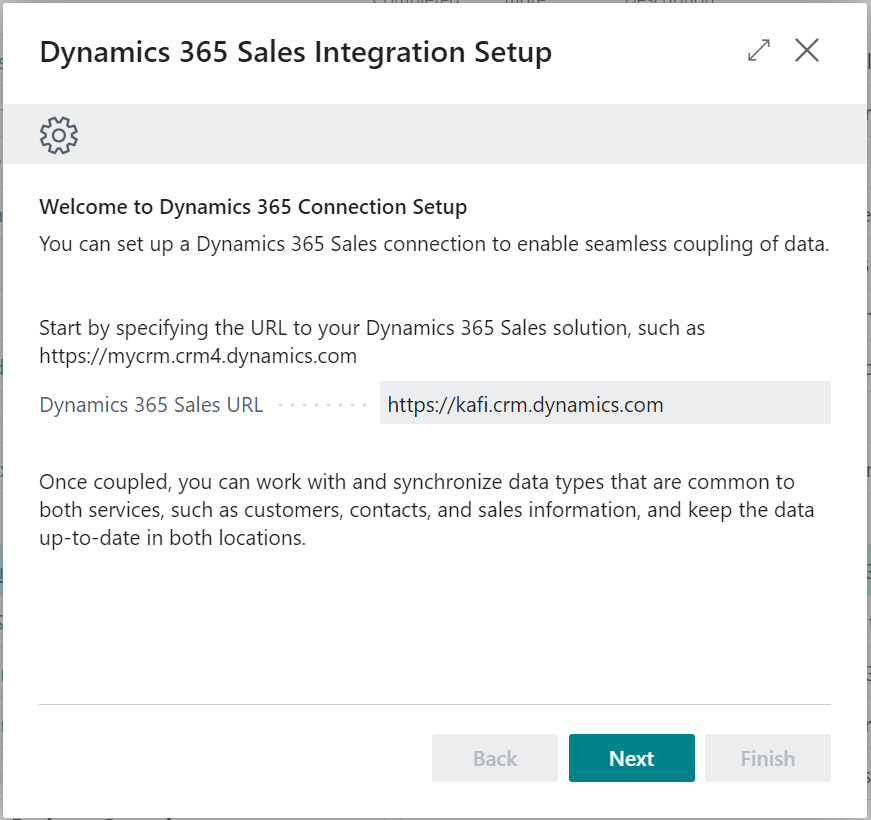Click the kafi.crm.dynamics.com URL text
This screenshot has height=820, width=871.
[525, 404]
